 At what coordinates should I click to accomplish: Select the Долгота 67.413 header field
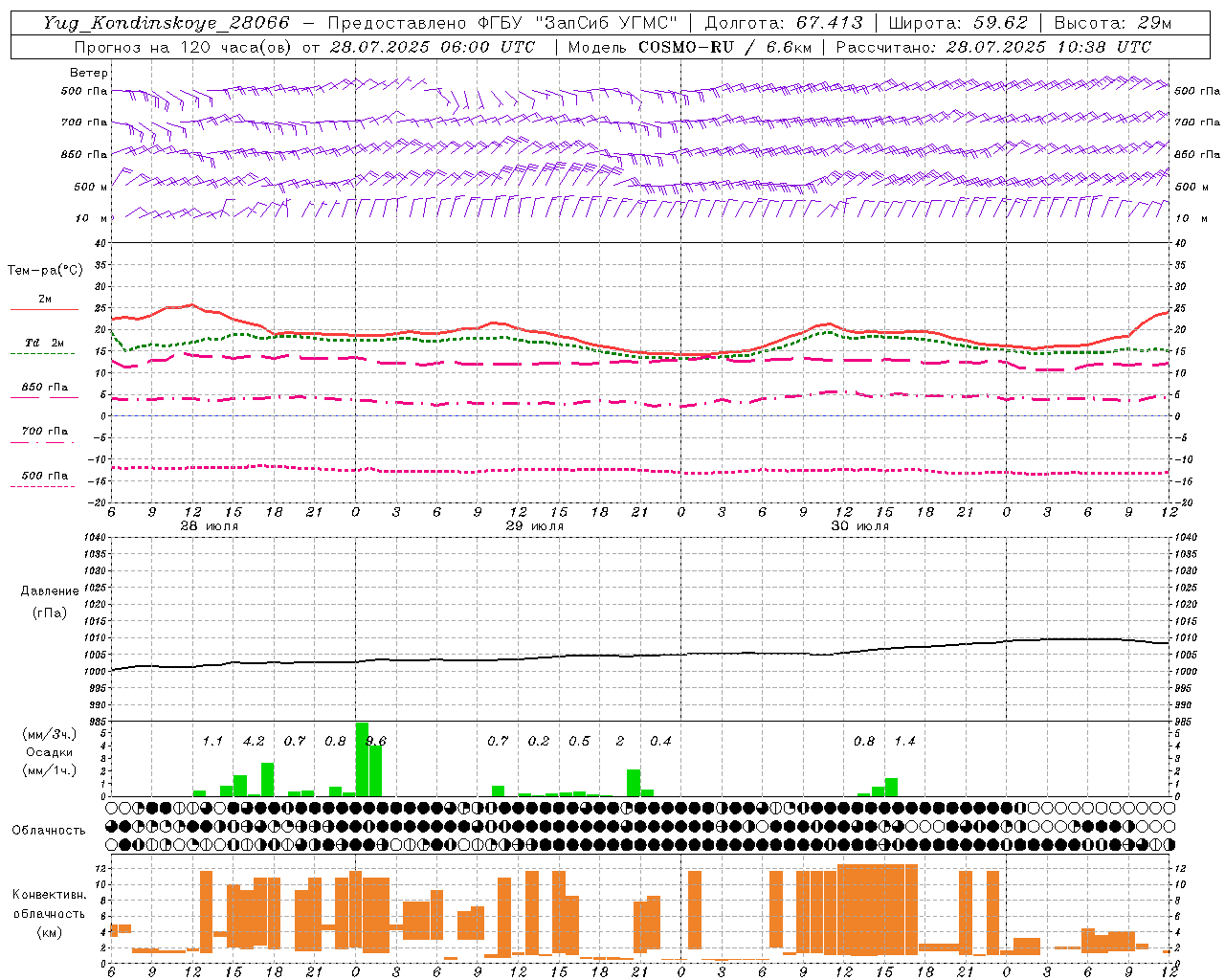784,23
